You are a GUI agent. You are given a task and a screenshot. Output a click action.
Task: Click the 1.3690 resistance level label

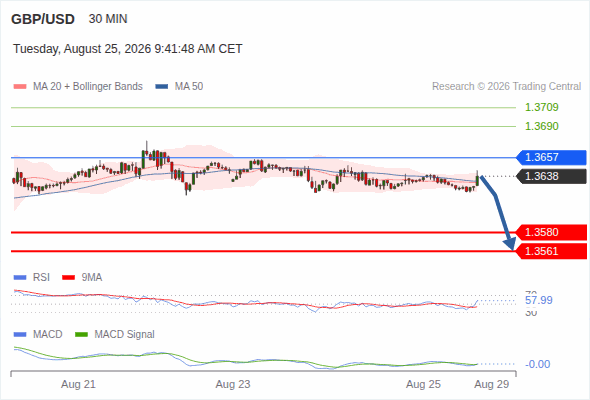pyautogui.click(x=541, y=126)
